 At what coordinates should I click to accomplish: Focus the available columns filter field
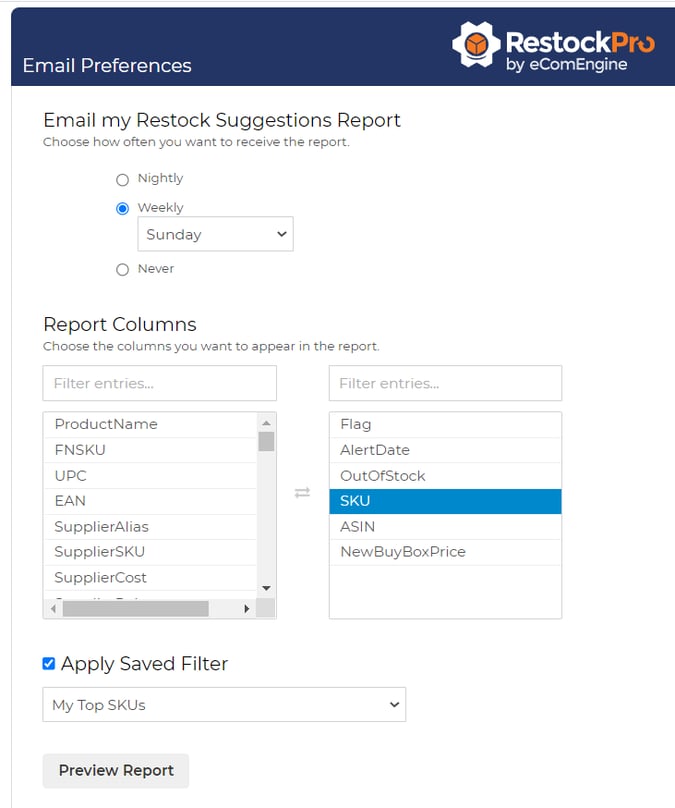pyautogui.click(x=160, y=383)
